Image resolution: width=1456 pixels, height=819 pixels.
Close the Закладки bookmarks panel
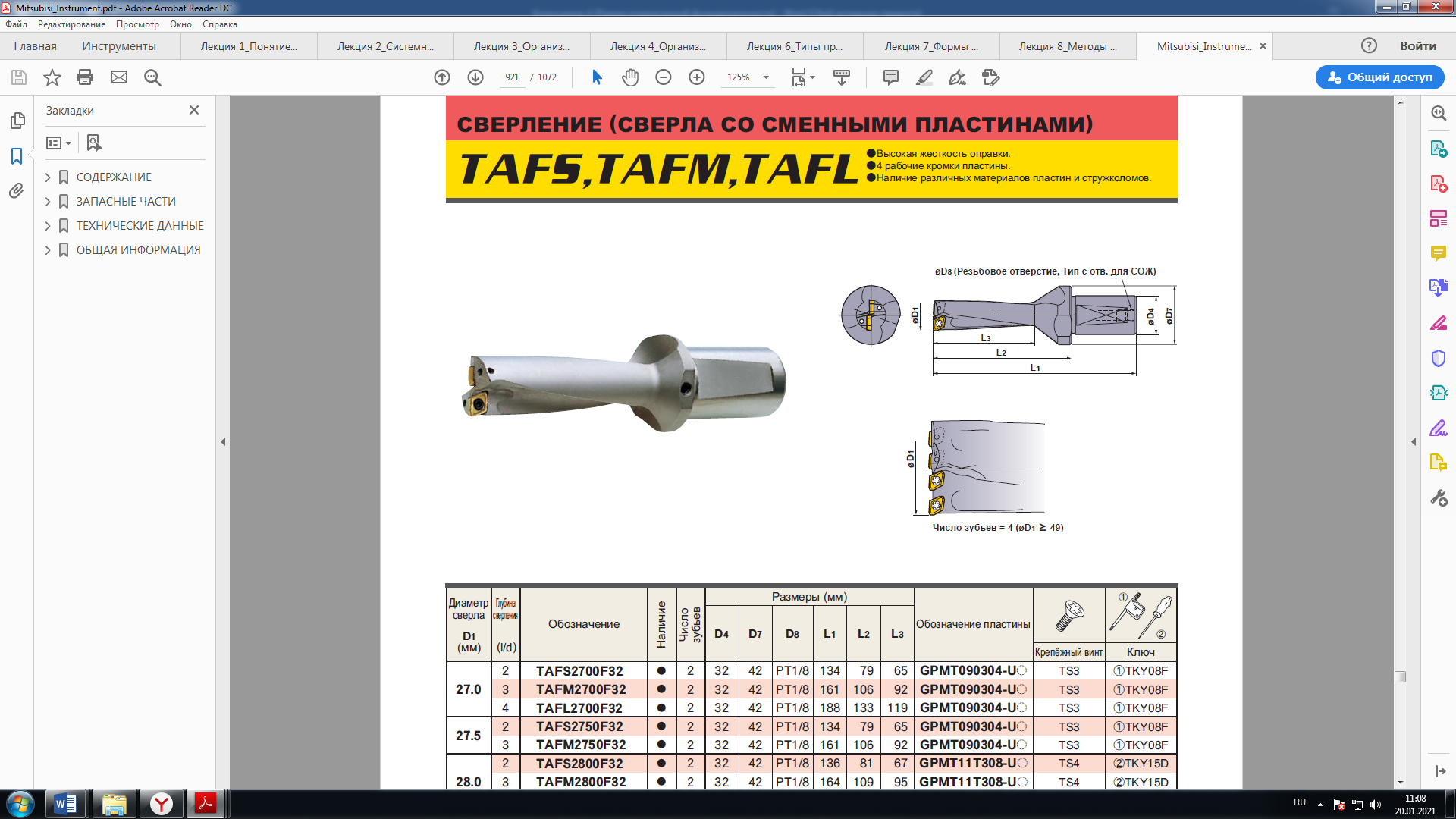(x=194, y=111)
